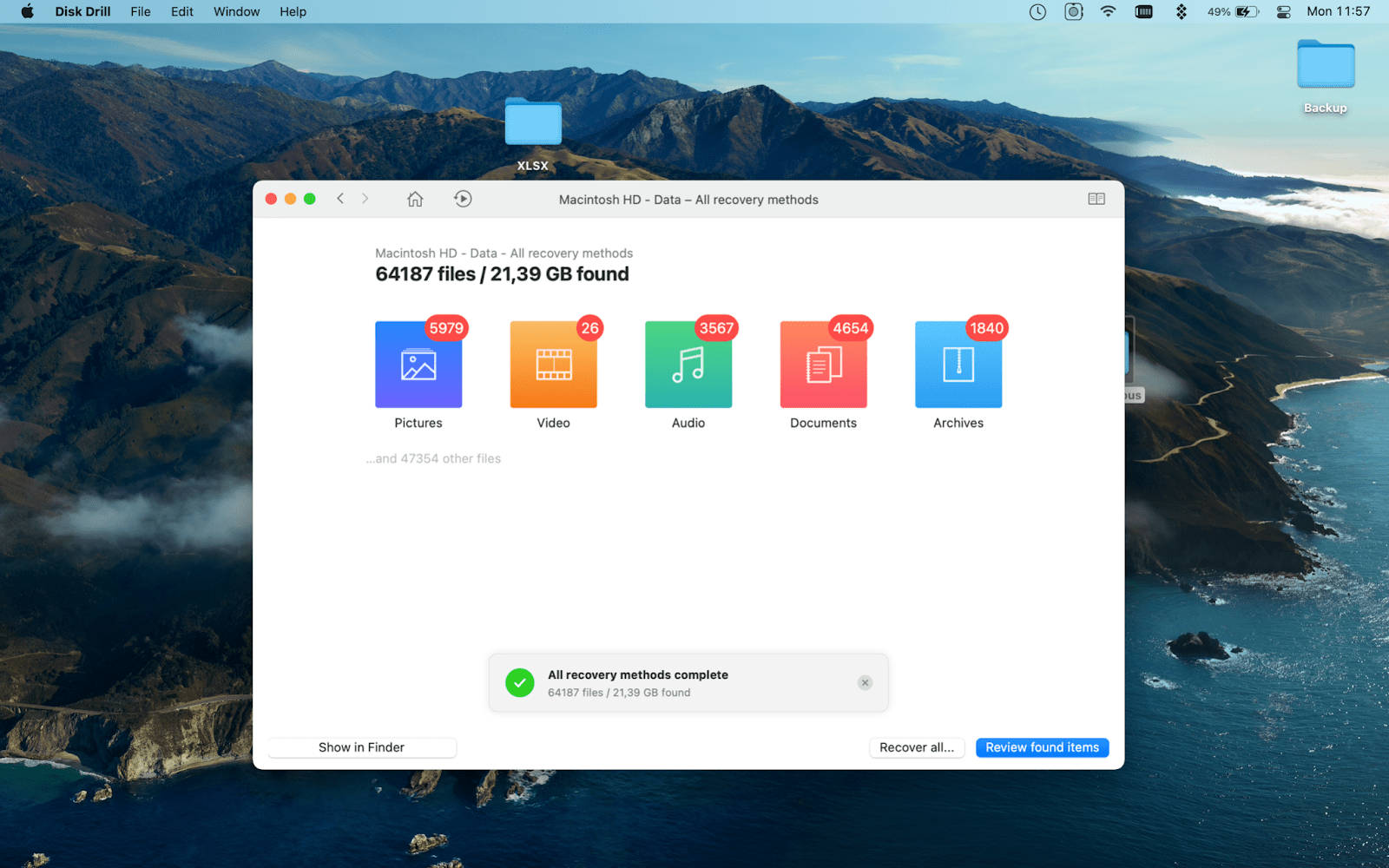Dismiss the recovery complete notification
The width and height of the screenshot is (1389, 868).
(x=865, y=683)
